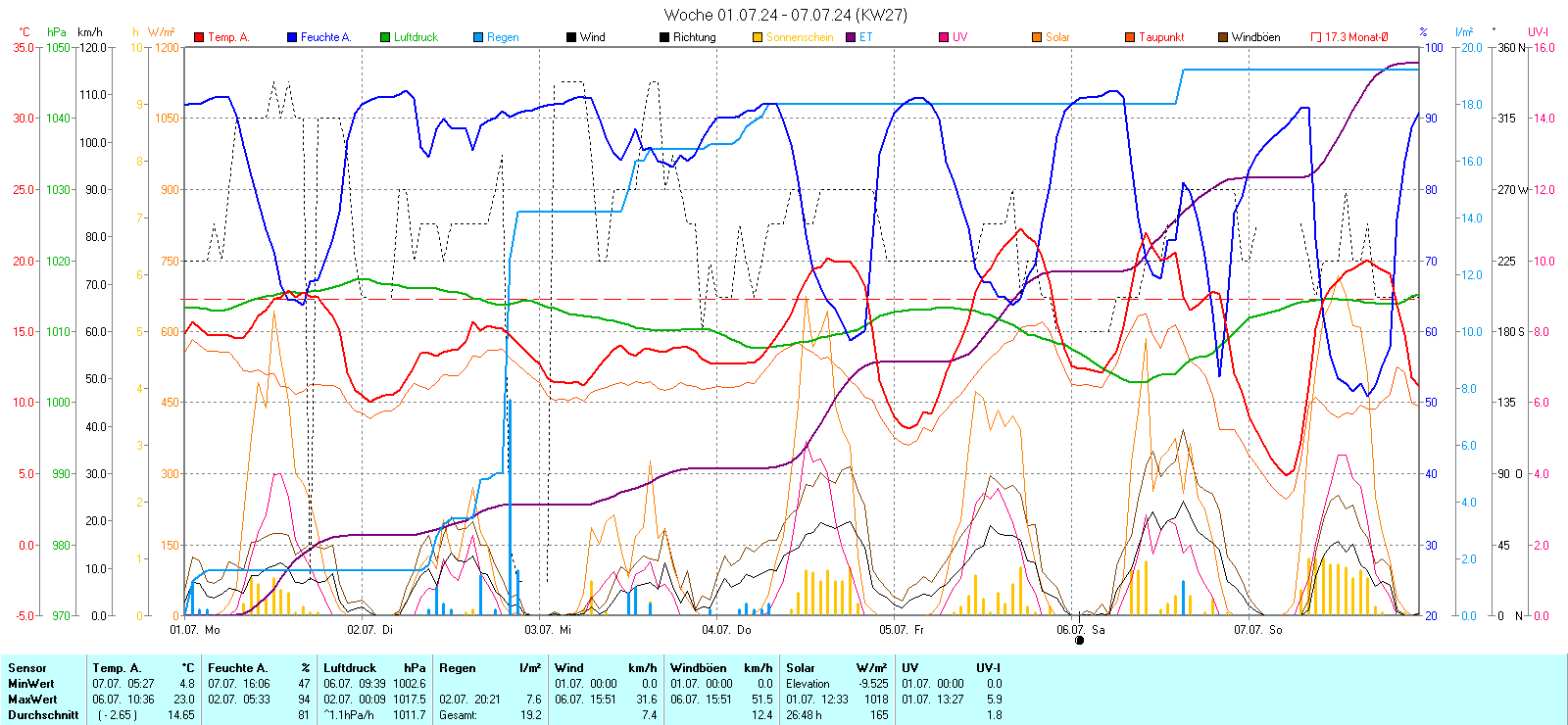Click the rain time '02.07. 20:21'
The image size is (1568, 725).
(x=470, y=700)
